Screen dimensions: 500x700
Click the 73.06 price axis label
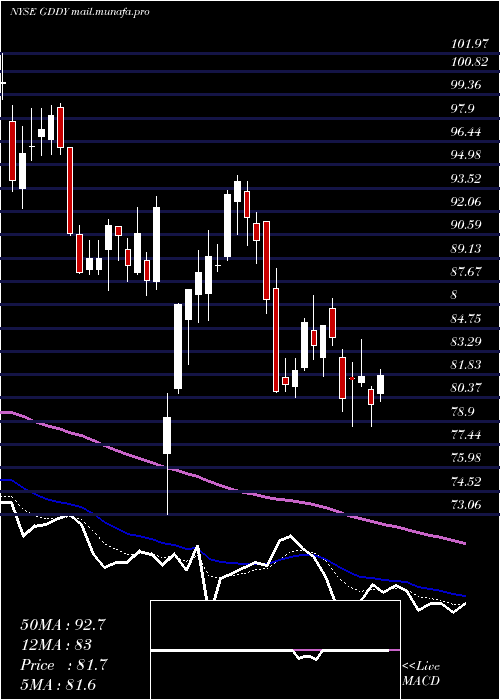(466, 504)
